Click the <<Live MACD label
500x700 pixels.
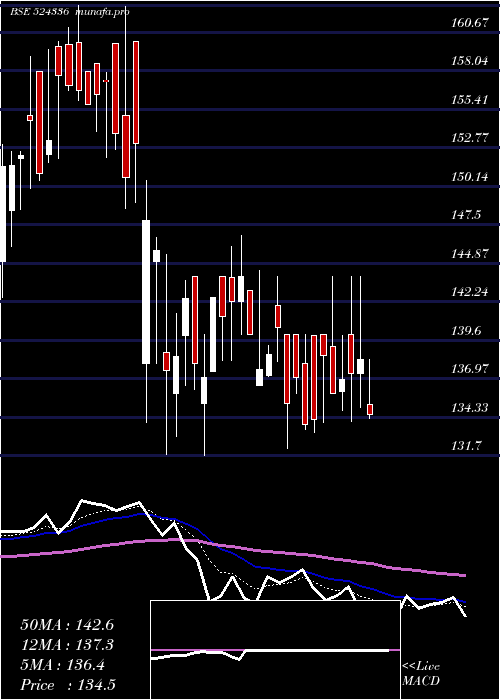[421, 674]
